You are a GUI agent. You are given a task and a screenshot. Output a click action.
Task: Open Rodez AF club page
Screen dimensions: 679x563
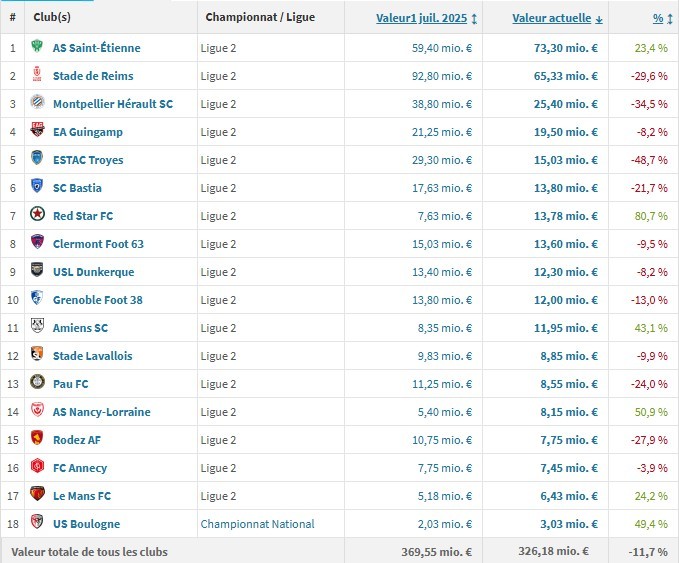(77, 440)
